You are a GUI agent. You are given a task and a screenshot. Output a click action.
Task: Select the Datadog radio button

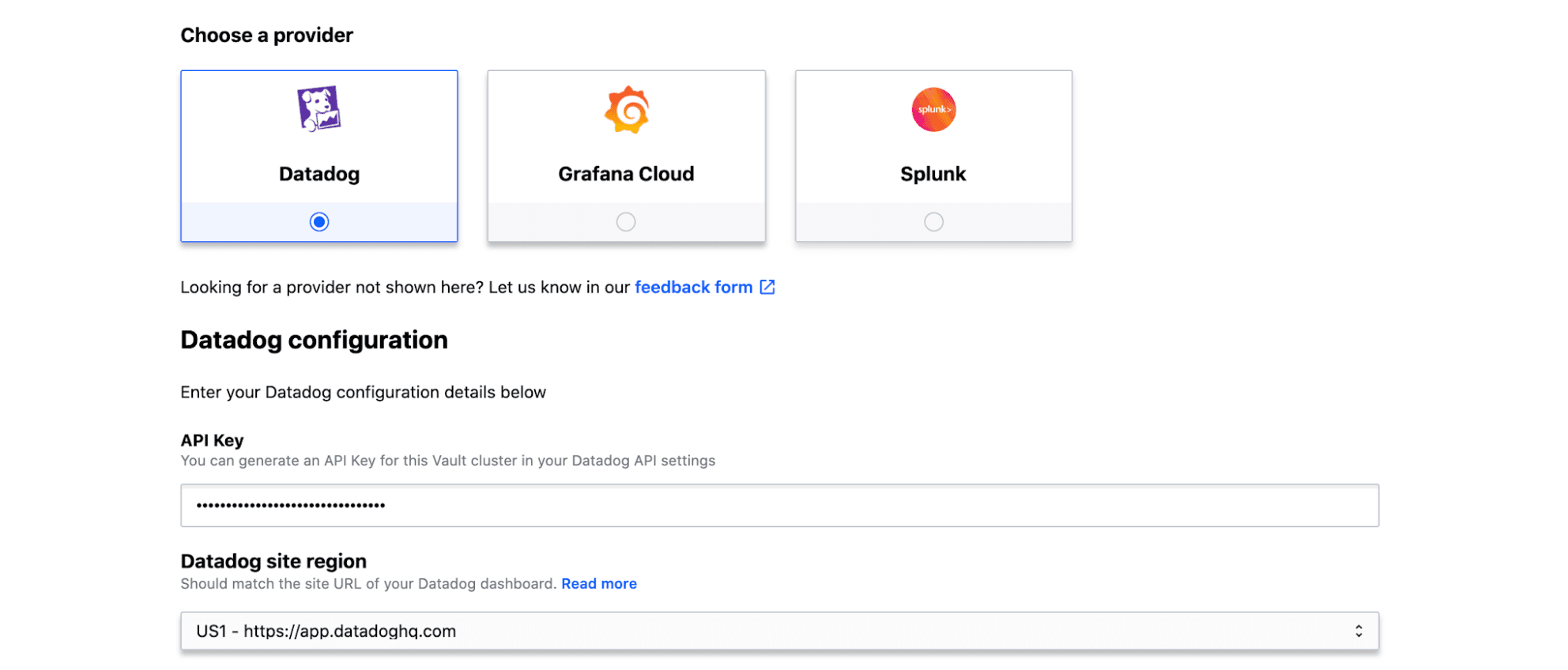click(x=319, y=222)
